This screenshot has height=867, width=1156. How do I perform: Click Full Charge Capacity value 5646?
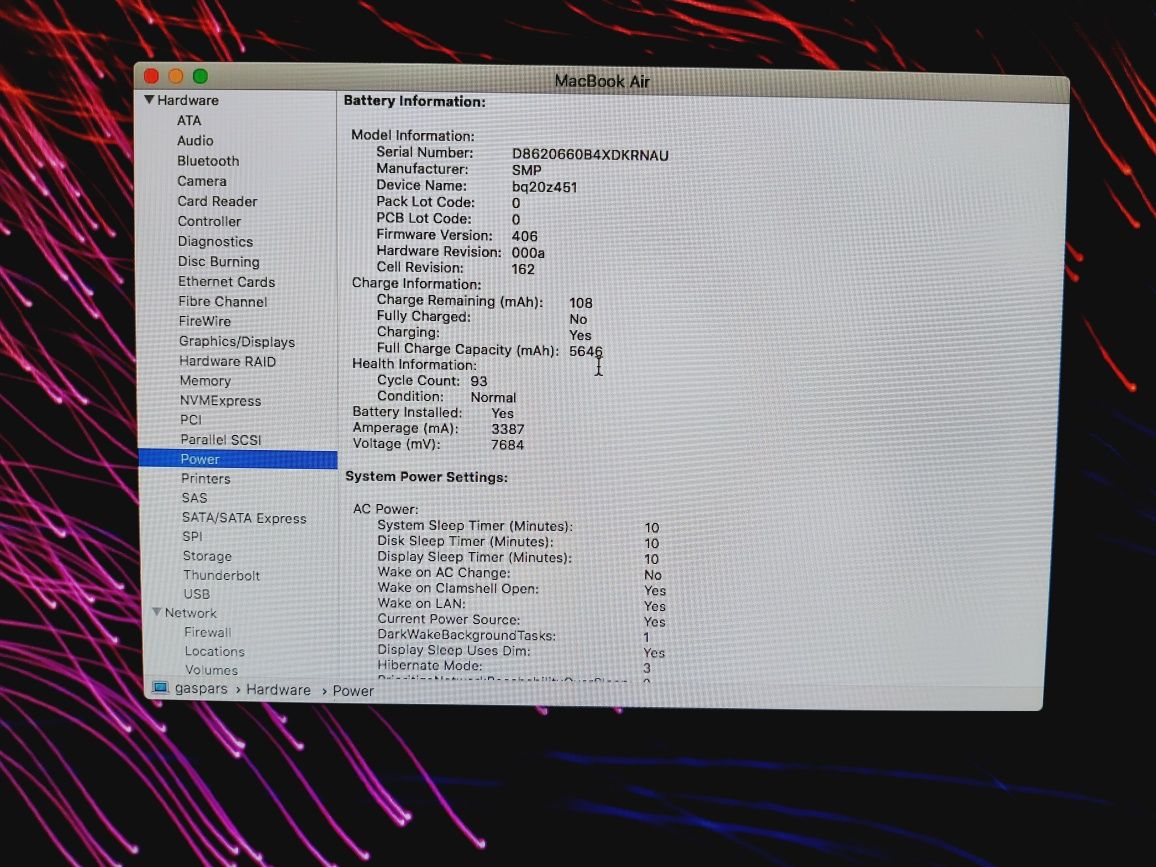click(x=585, y=351)
